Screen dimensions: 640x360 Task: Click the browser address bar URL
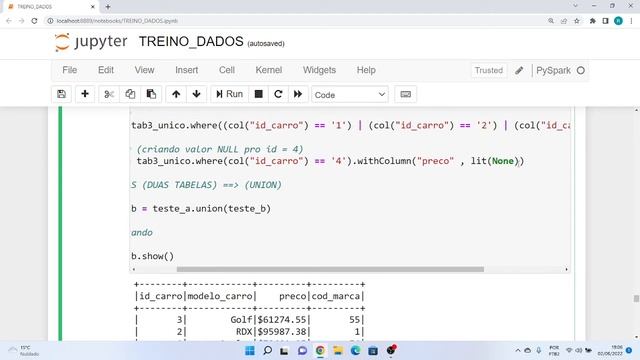pos(117,21)
